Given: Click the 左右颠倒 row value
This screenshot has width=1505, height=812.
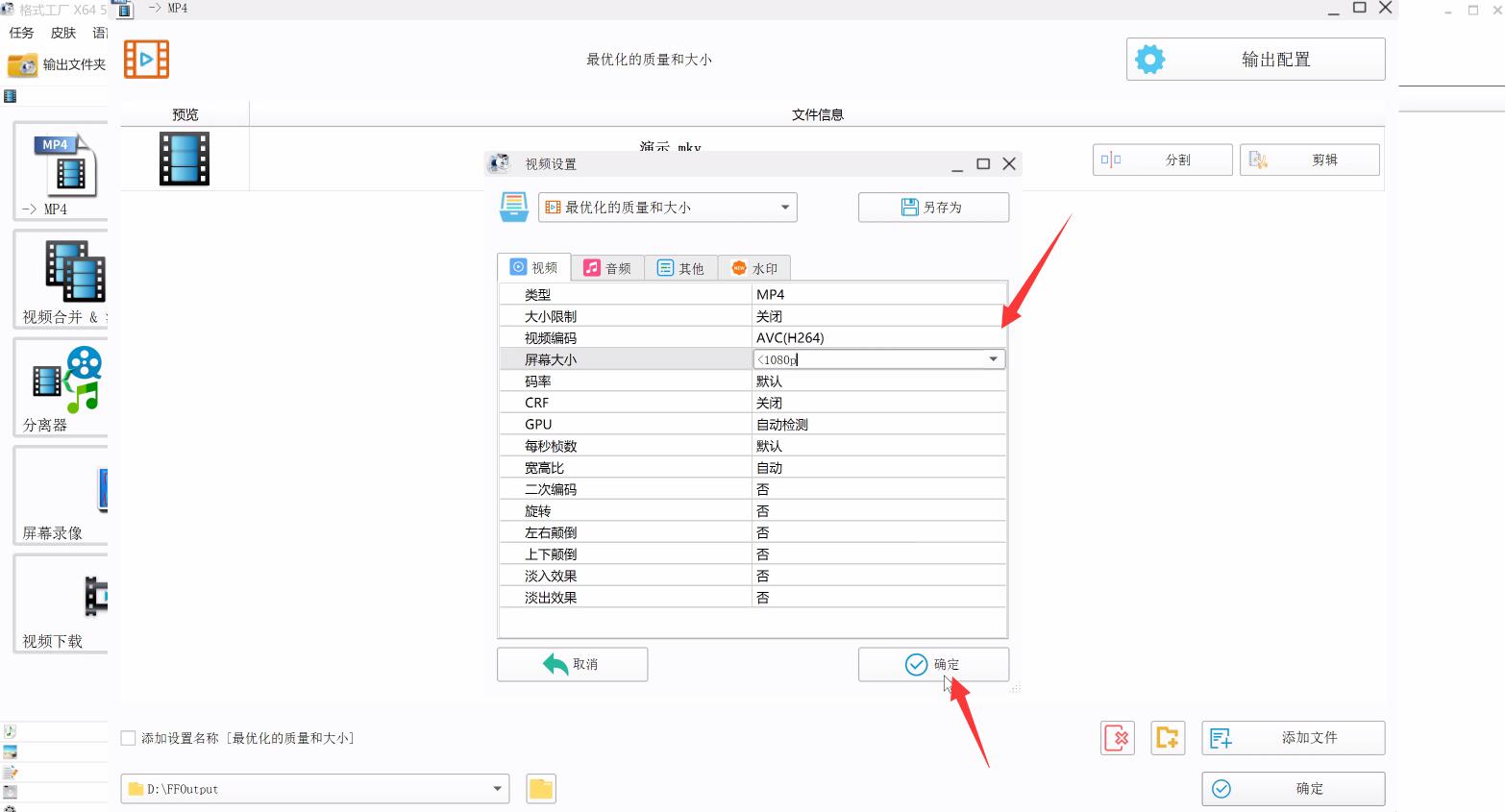Looking at the screenshot, I should pyautogui.click(x=878, y=532).
